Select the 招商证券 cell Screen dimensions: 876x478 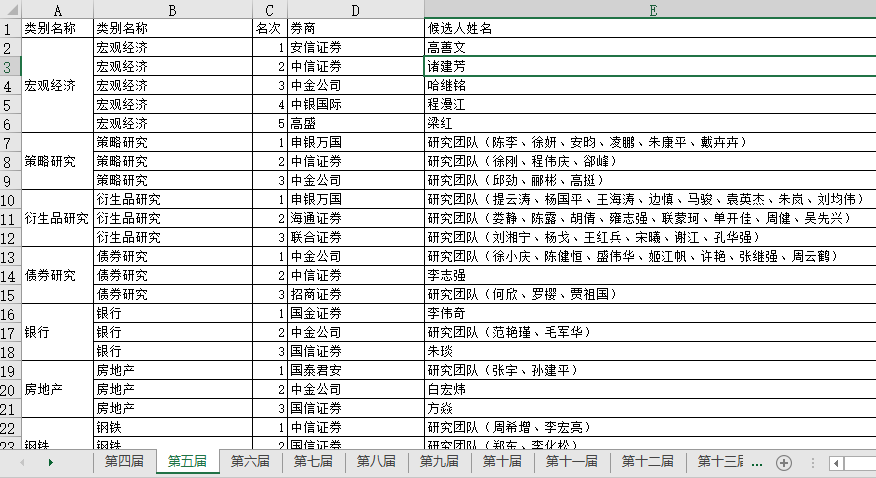(356, 294)
